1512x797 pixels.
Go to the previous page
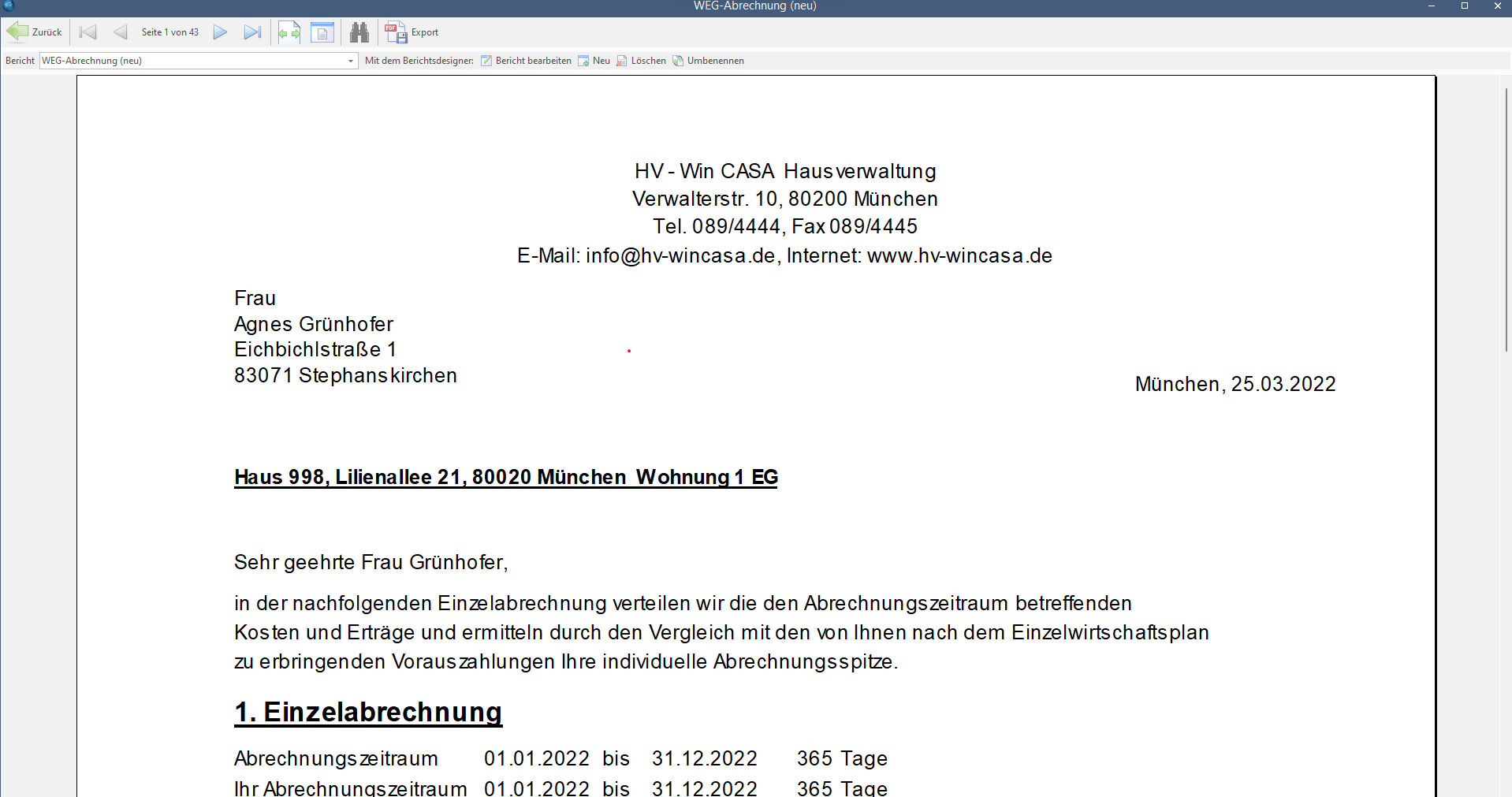point(120,32)
